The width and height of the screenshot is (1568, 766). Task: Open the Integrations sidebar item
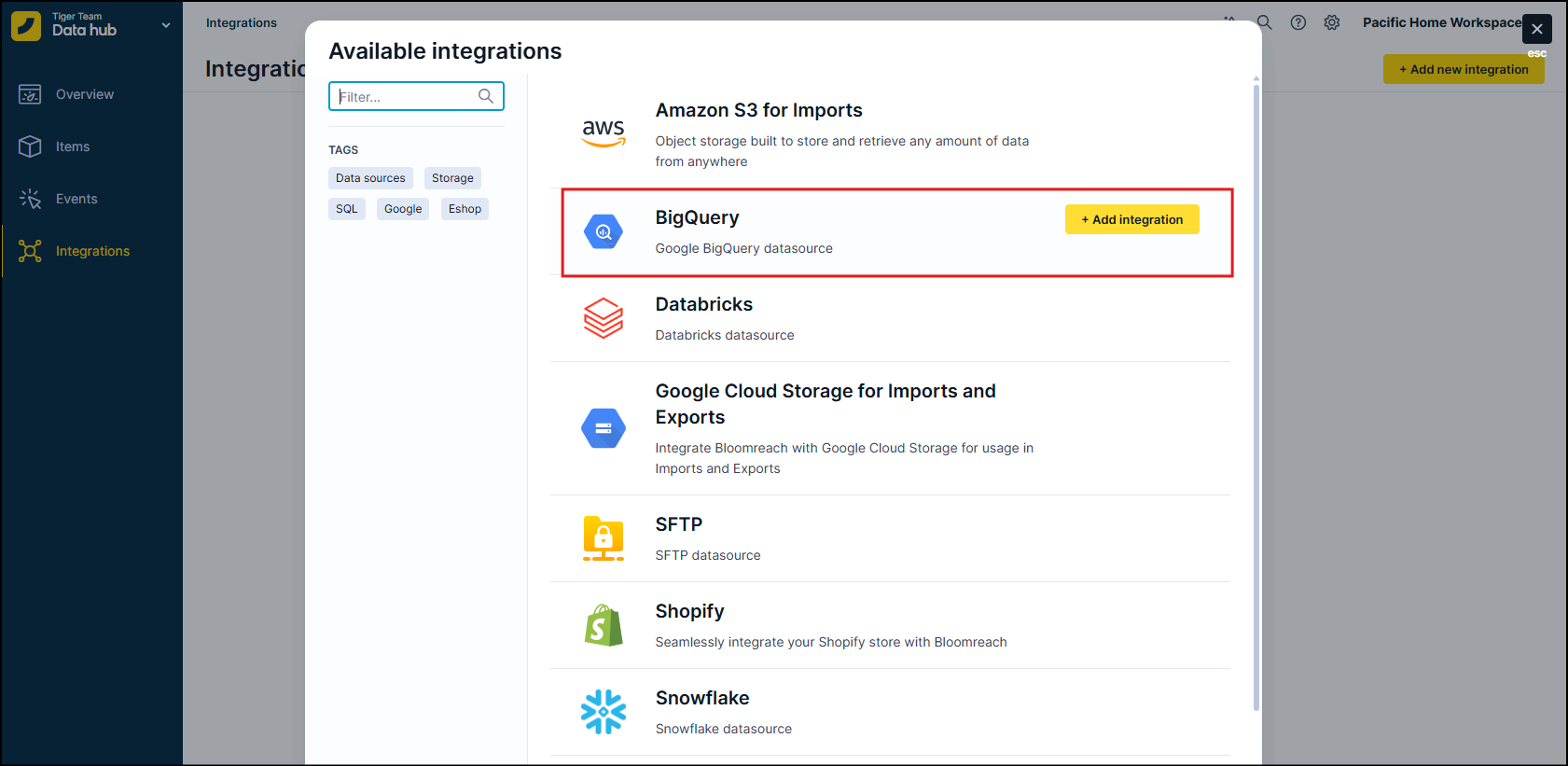click(x=91, y=251)
